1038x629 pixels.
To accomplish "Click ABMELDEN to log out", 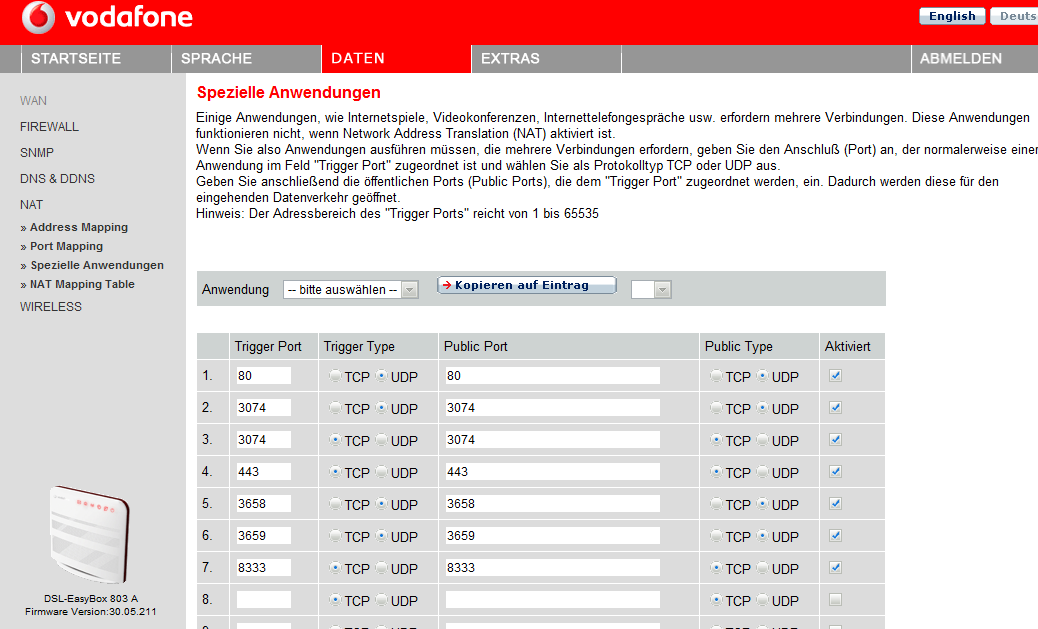I will point(960,59).
